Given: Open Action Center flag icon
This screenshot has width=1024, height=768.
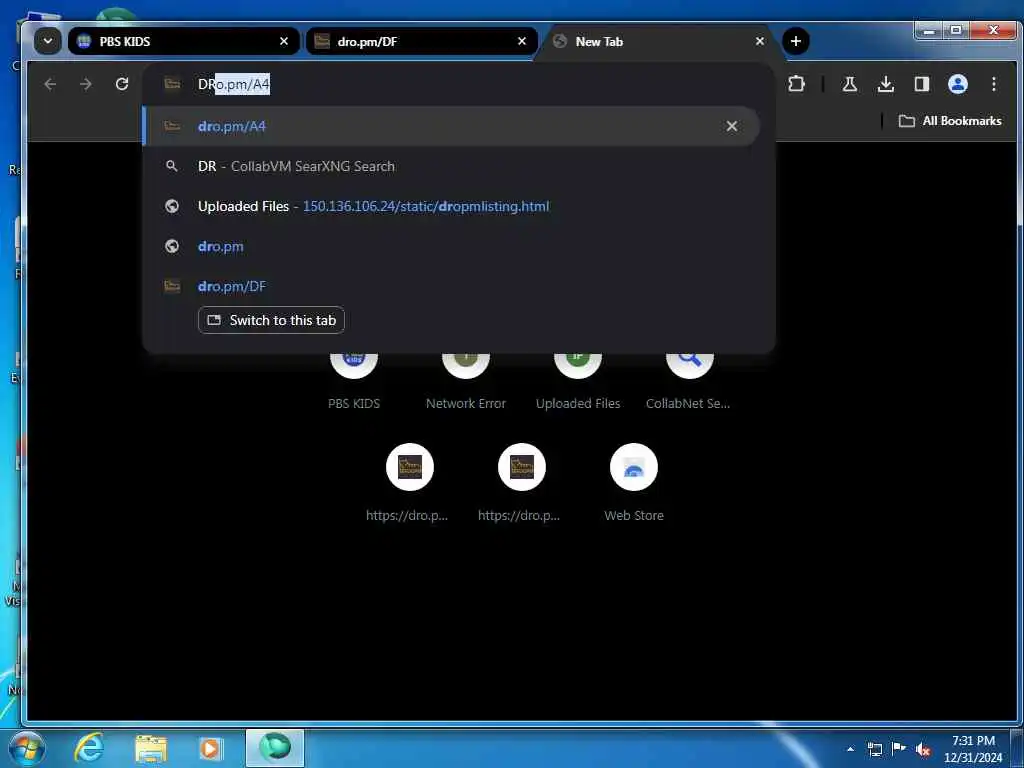Looking at the screenshot, I should (x=899, y=748).
